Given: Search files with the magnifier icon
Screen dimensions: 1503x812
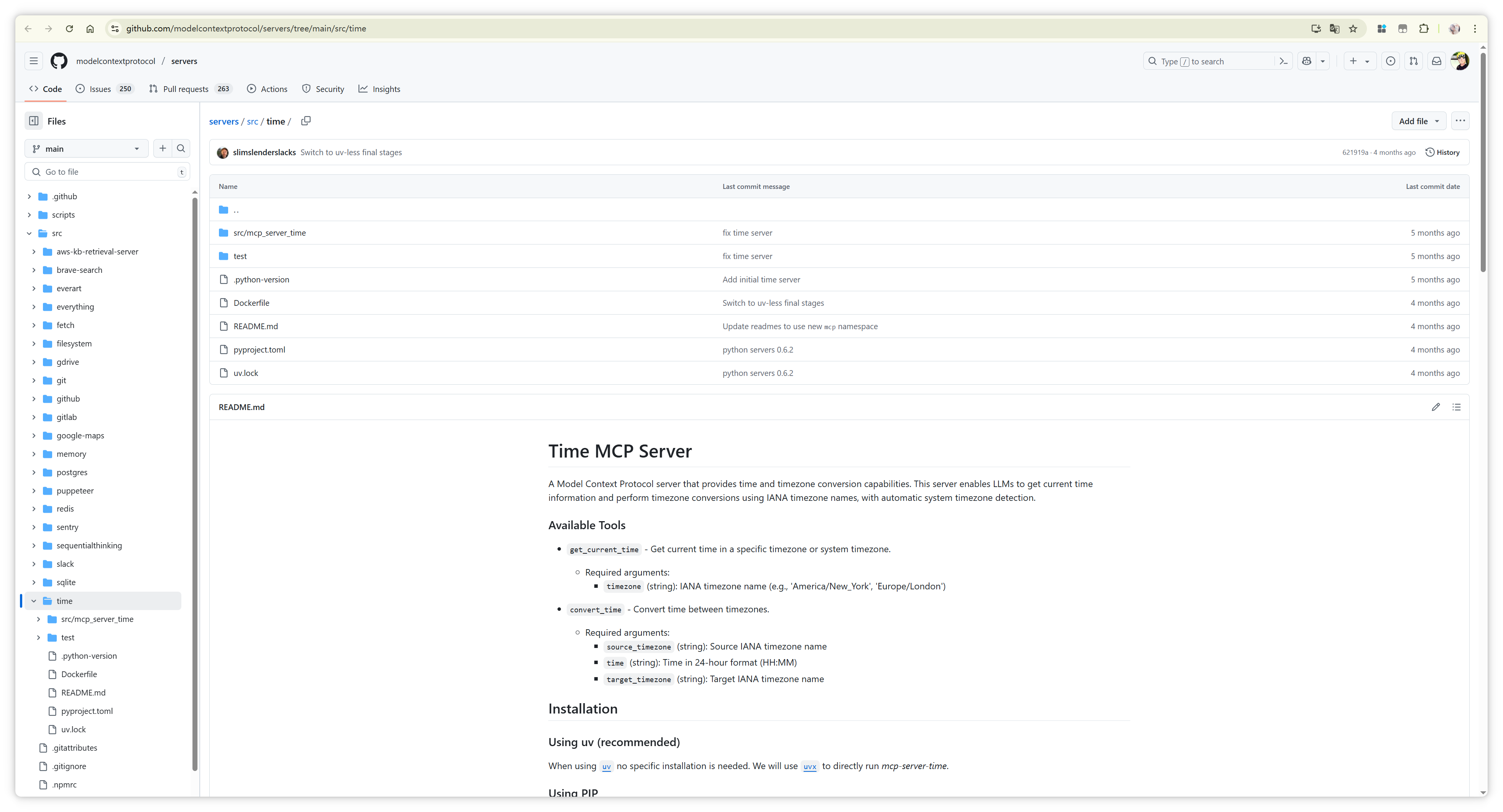Looking at the screenshot, I should tap(181, 149).
